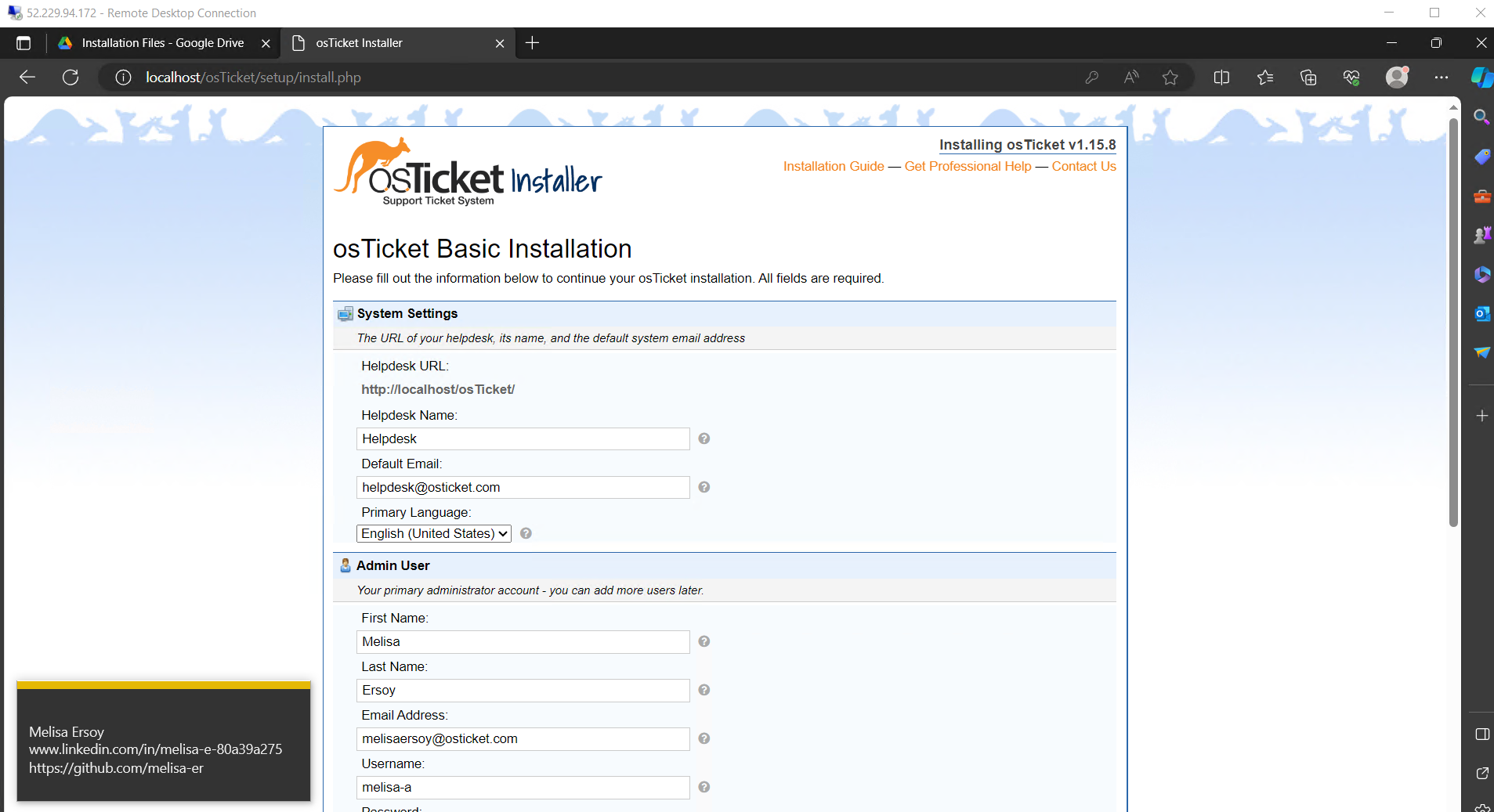Screen dimensions: 1494x812
Task: Expand the Primary Language dropdown
Action: click(x=434, y=533)
